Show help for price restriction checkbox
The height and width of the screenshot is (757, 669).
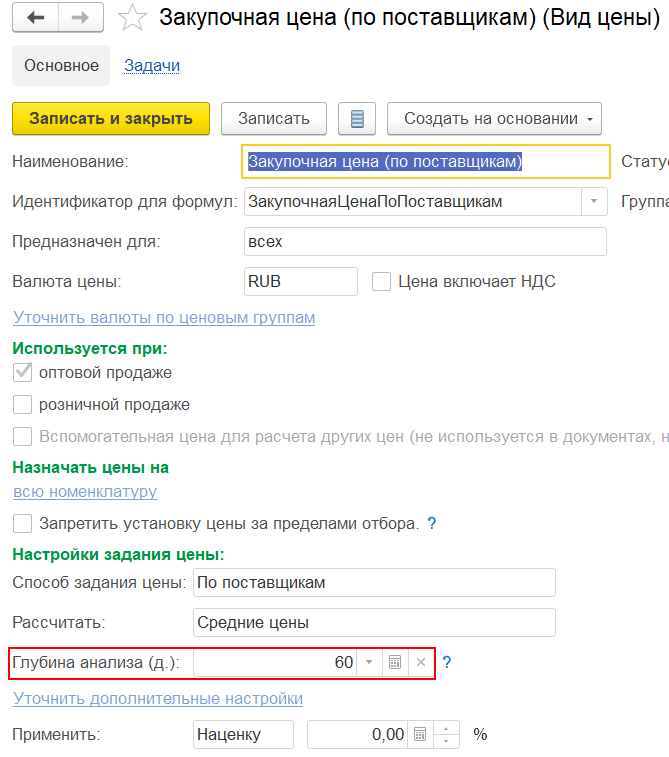(x=431, y=523)
